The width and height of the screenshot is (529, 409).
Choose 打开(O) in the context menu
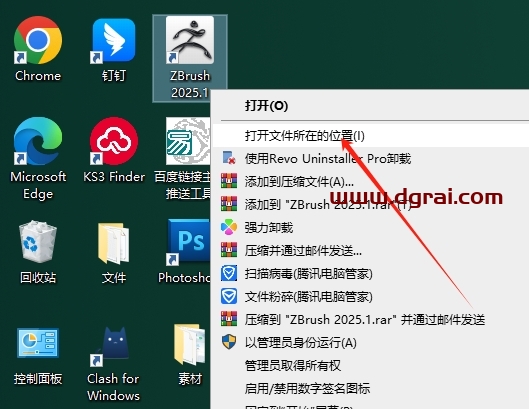[x=370, y=106]
